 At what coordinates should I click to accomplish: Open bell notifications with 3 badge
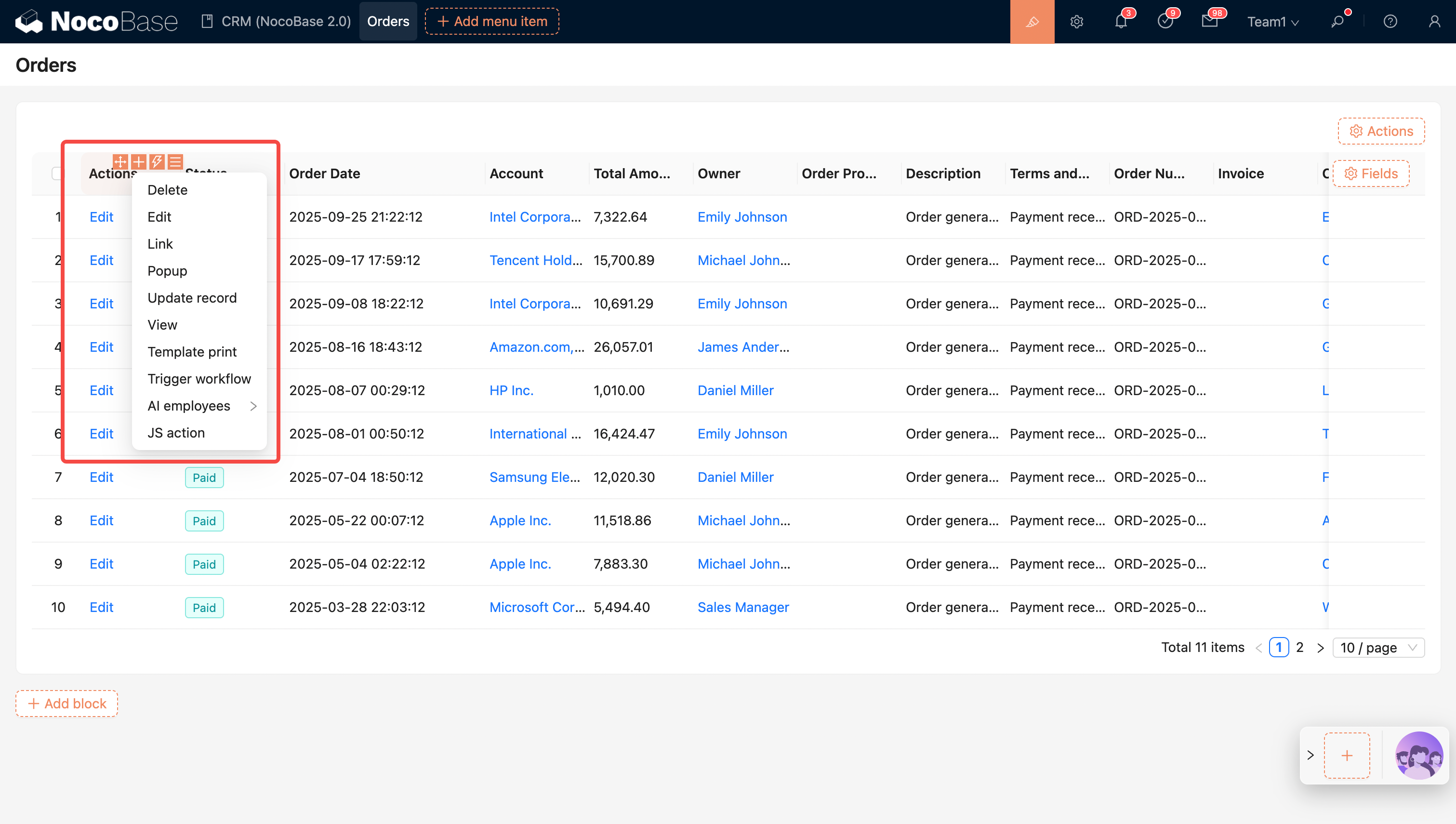click(x=1121, y=22)
